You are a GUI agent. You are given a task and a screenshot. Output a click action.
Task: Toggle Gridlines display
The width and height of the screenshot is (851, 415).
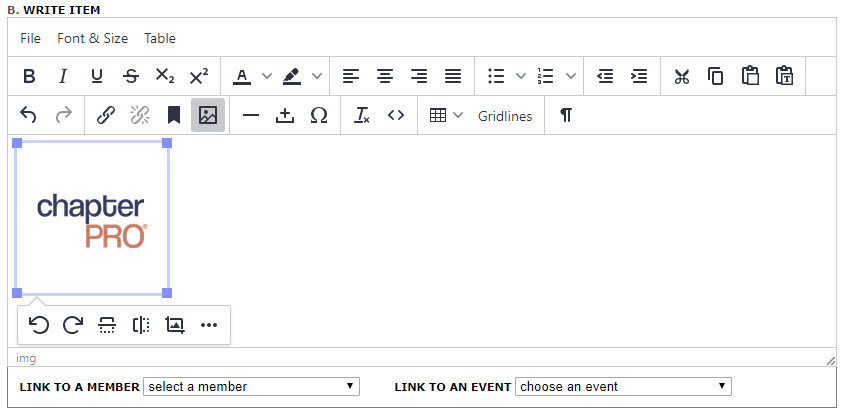point(505,116)
